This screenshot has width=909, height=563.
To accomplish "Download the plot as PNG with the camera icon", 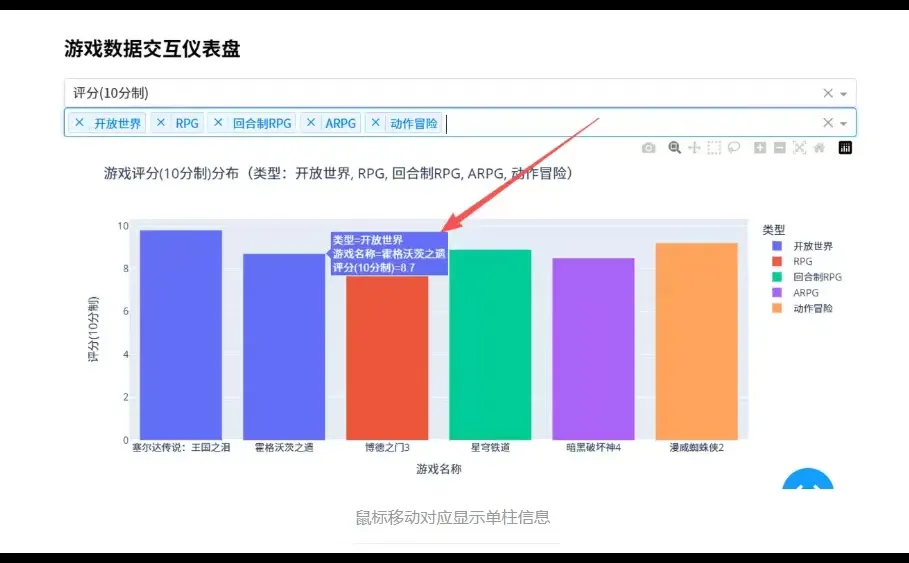I will coord(648,148).
